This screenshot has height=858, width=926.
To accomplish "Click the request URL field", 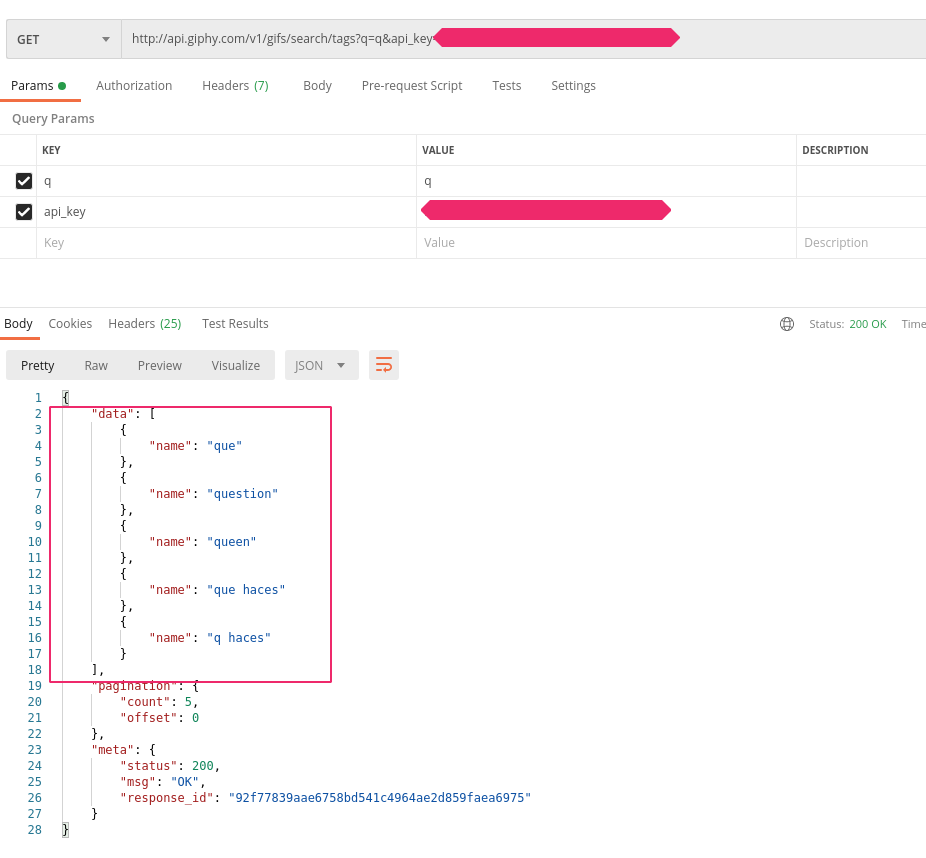I will 523,39.
